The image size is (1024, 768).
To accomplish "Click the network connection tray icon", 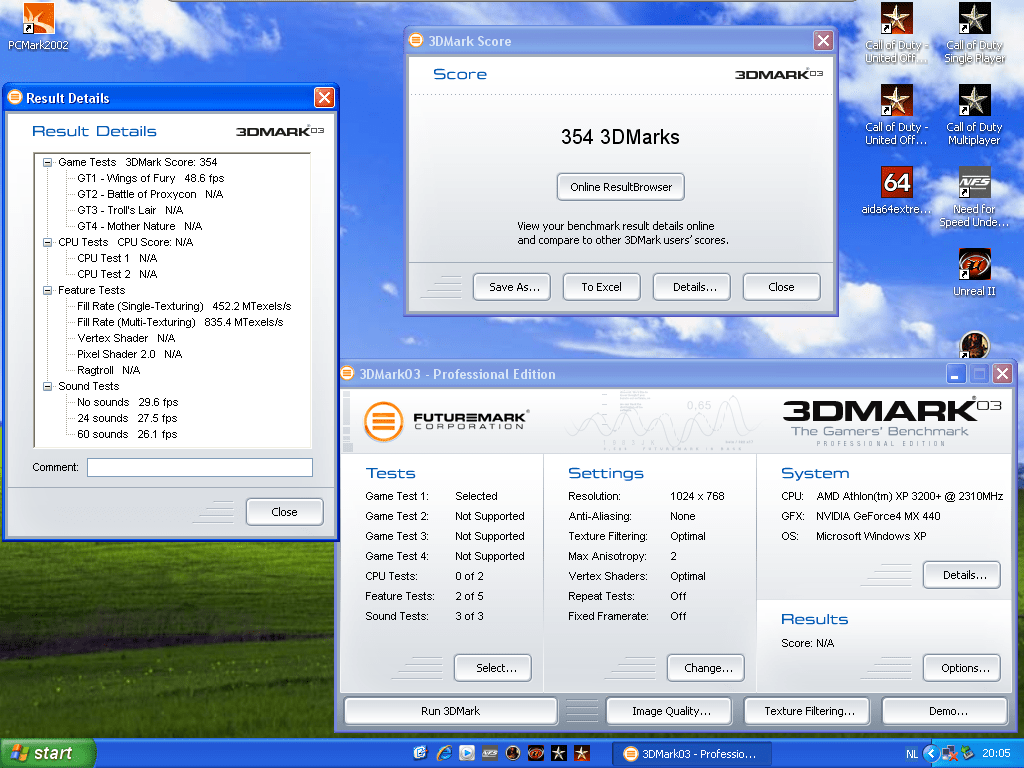I will point(949,754).
